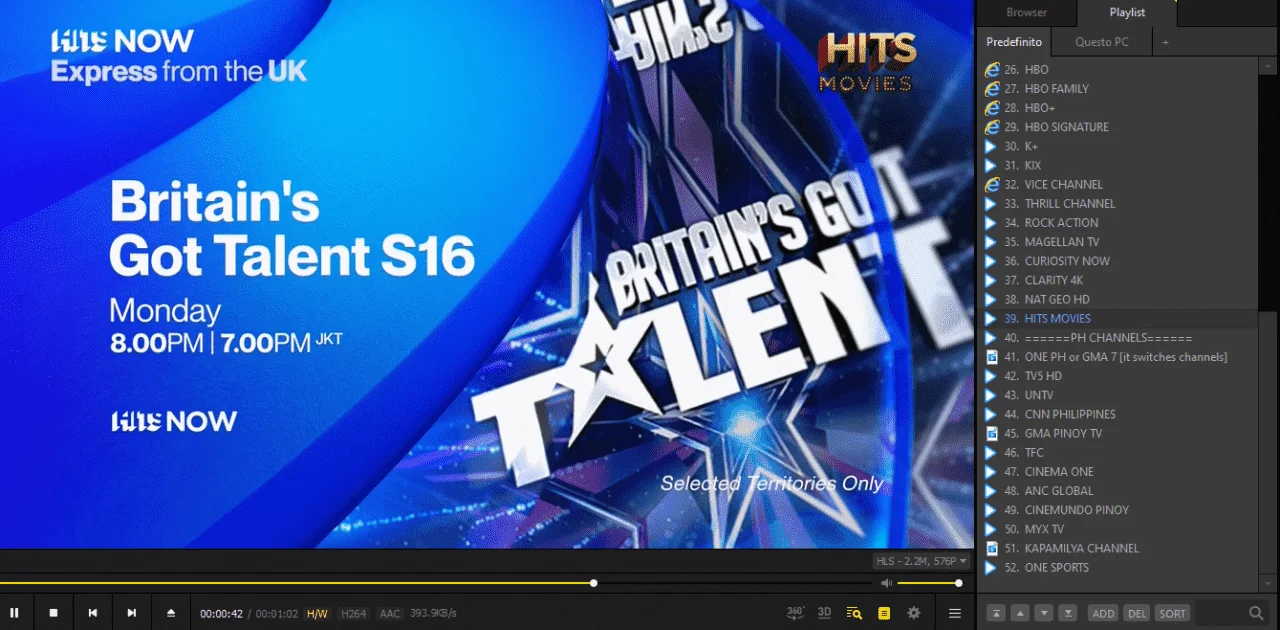Click GMA PINOY TV file icon
Image resolution: width=1280 pixels, height=630 pixels.
point(992,433)
